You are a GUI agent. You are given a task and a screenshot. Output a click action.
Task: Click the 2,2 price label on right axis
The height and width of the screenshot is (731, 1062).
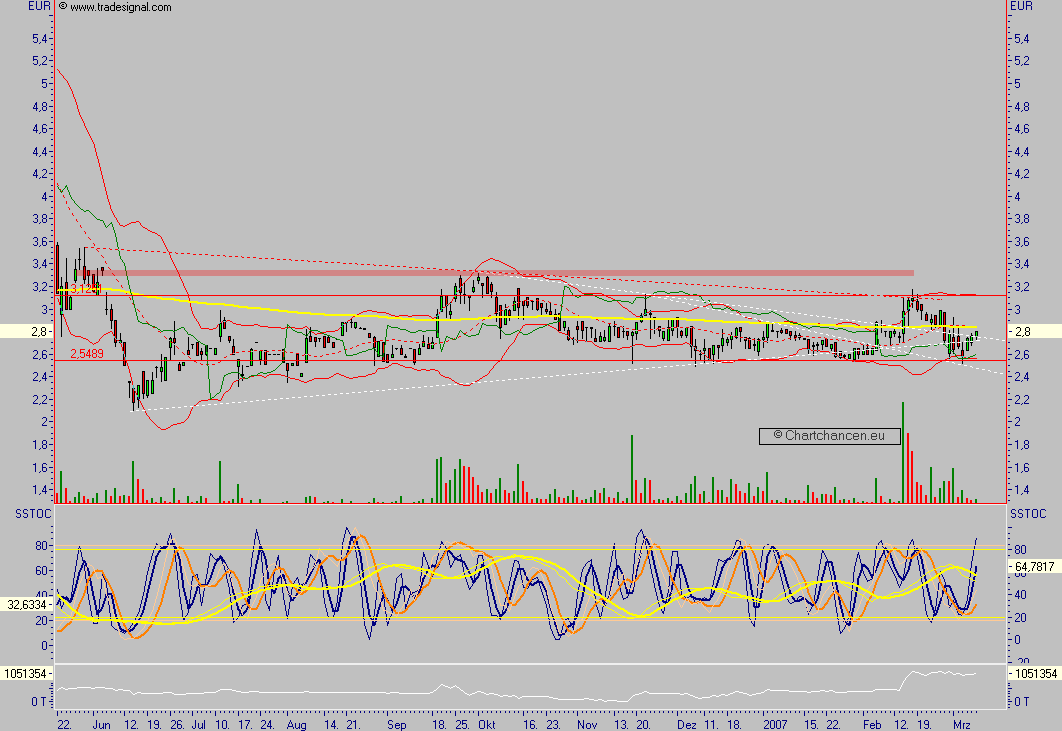pos(1022,399)
